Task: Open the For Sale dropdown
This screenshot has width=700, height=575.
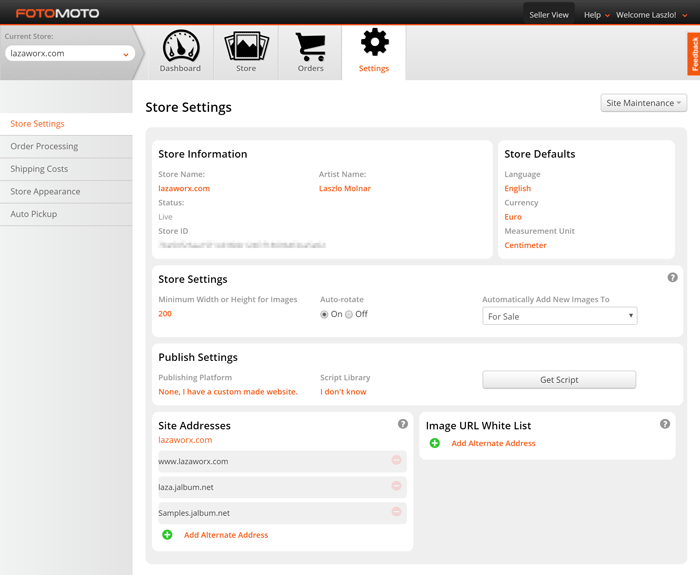Action: coord(559,316)
